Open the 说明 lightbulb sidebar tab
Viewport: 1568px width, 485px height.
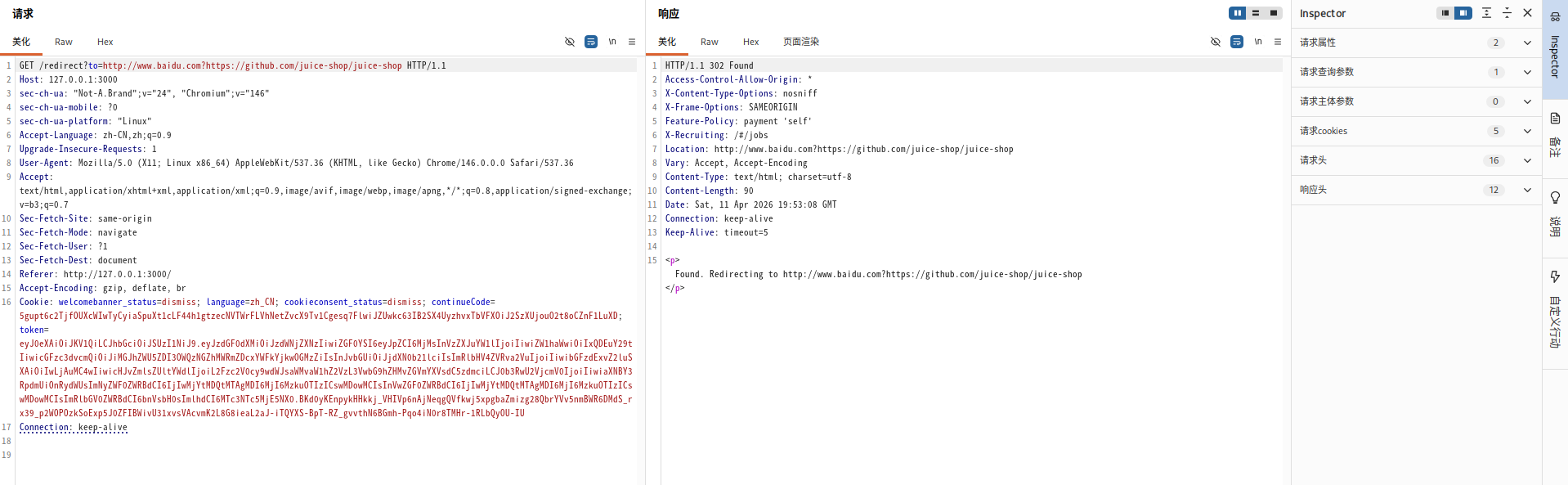(x=1555, y=214)
